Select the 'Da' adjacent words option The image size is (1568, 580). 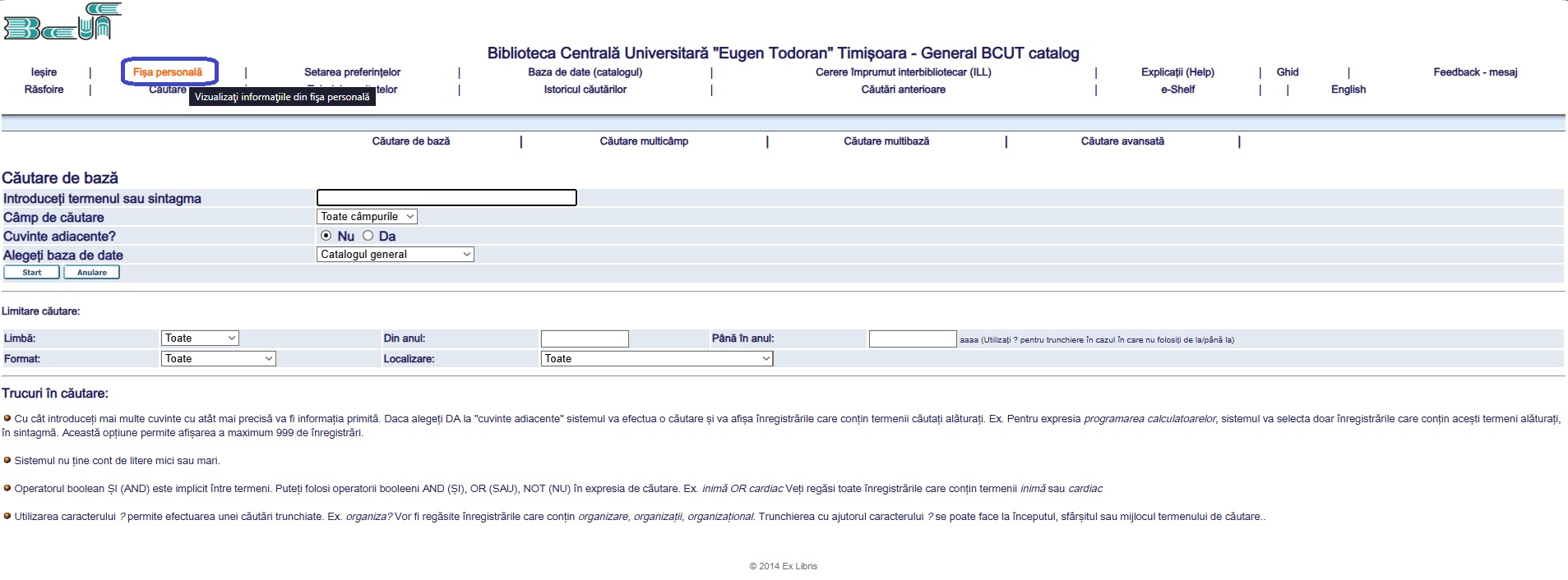368,236
